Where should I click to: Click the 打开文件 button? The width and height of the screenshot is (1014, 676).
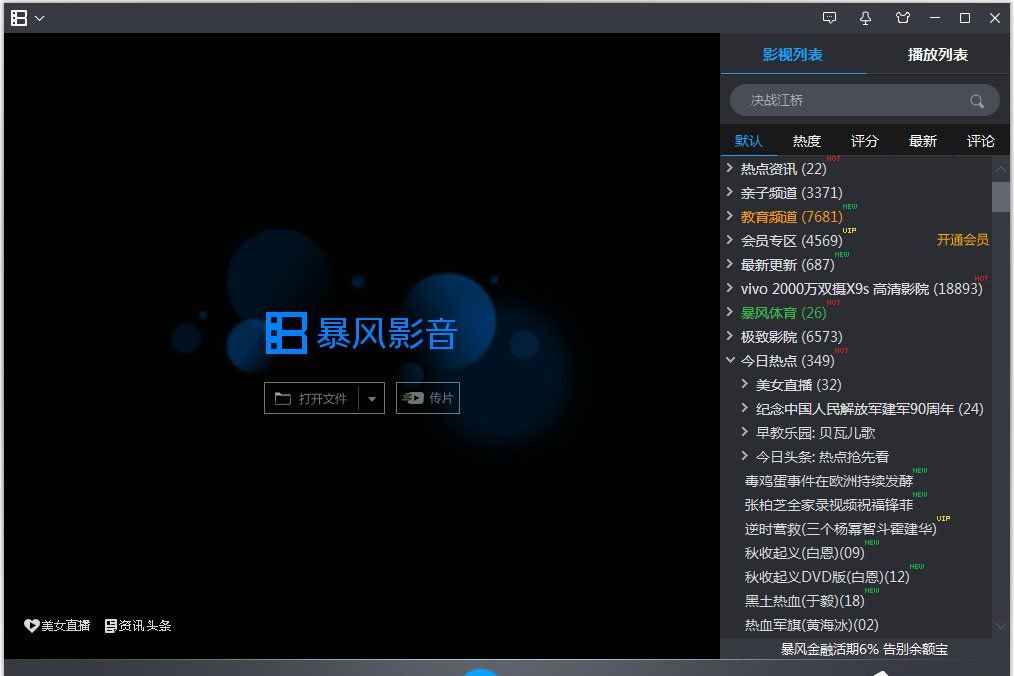pos(312,398)
